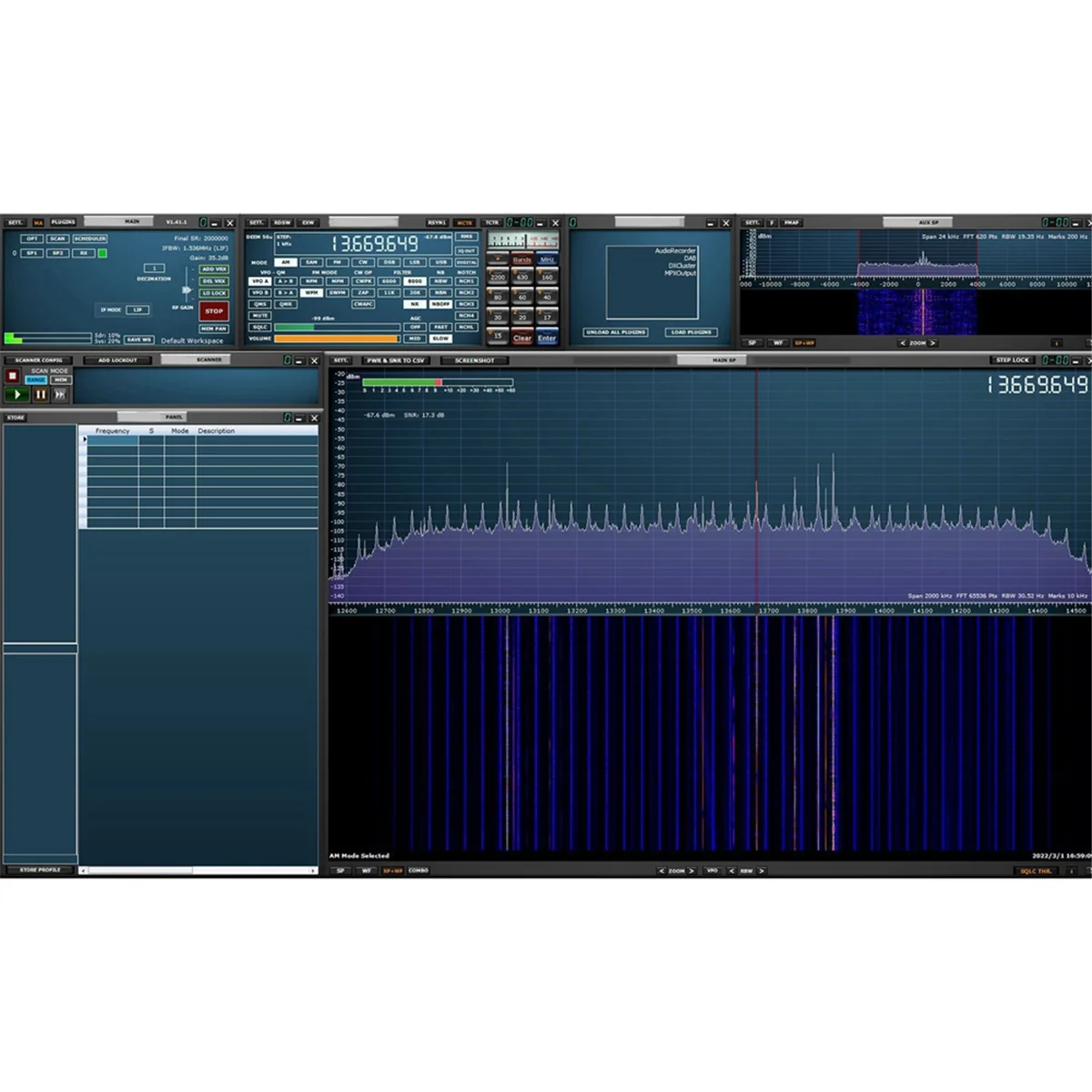Zoom in the AUX spectrum with right arrow

pyautogui.click(x=933, y=343)
